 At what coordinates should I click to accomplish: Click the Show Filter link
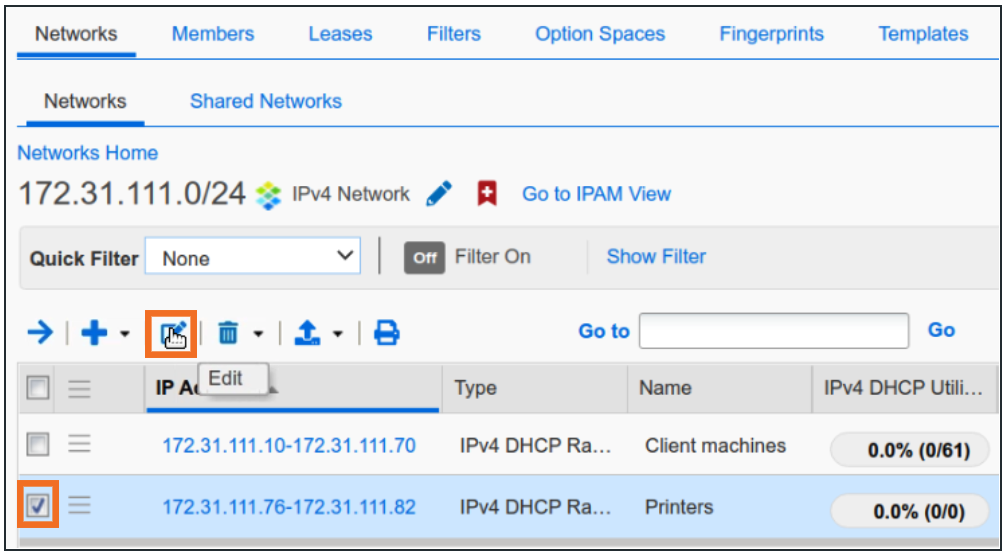tap(656, 257)
